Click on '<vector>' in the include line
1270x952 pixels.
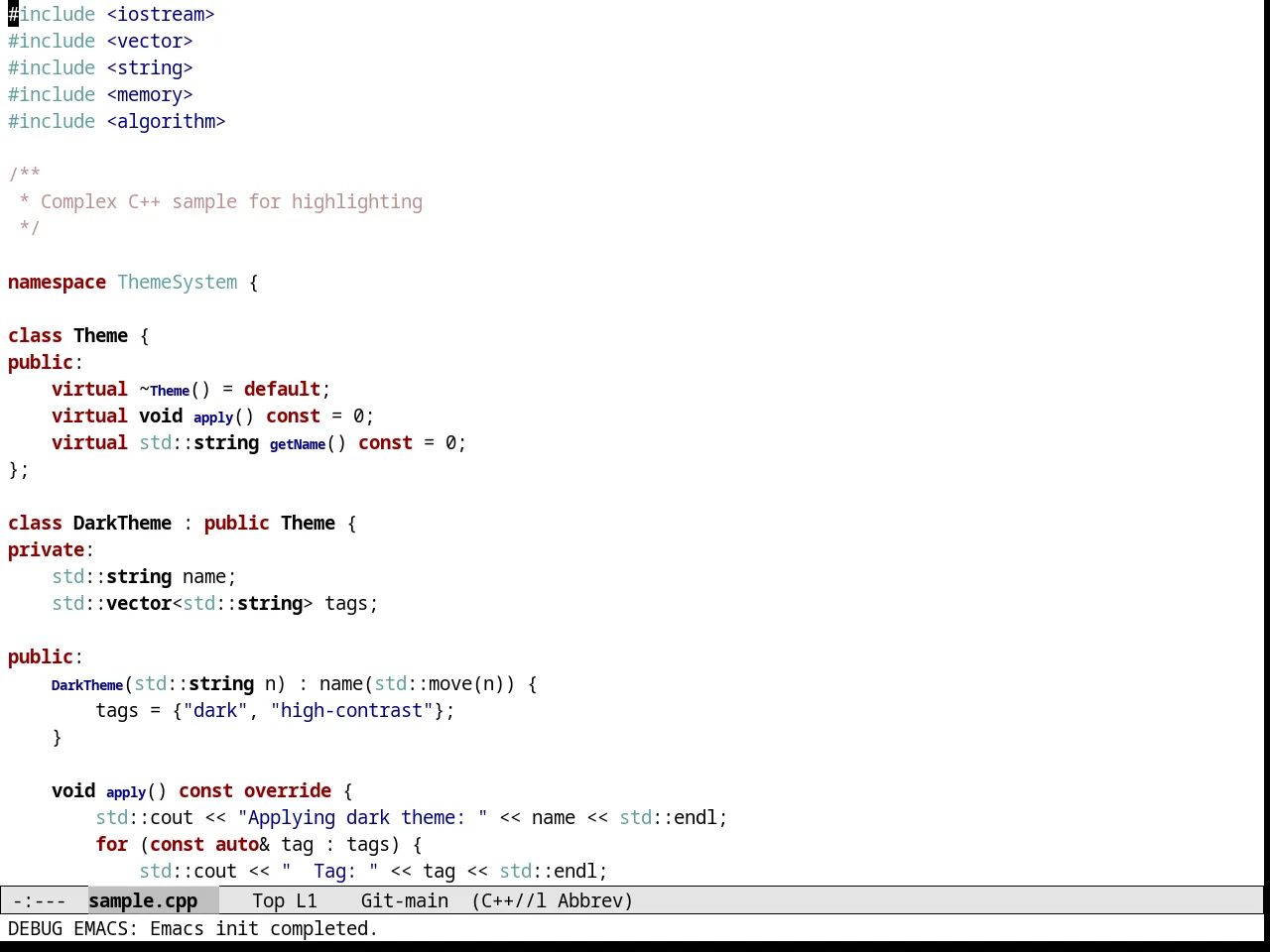tap(150, 41)
